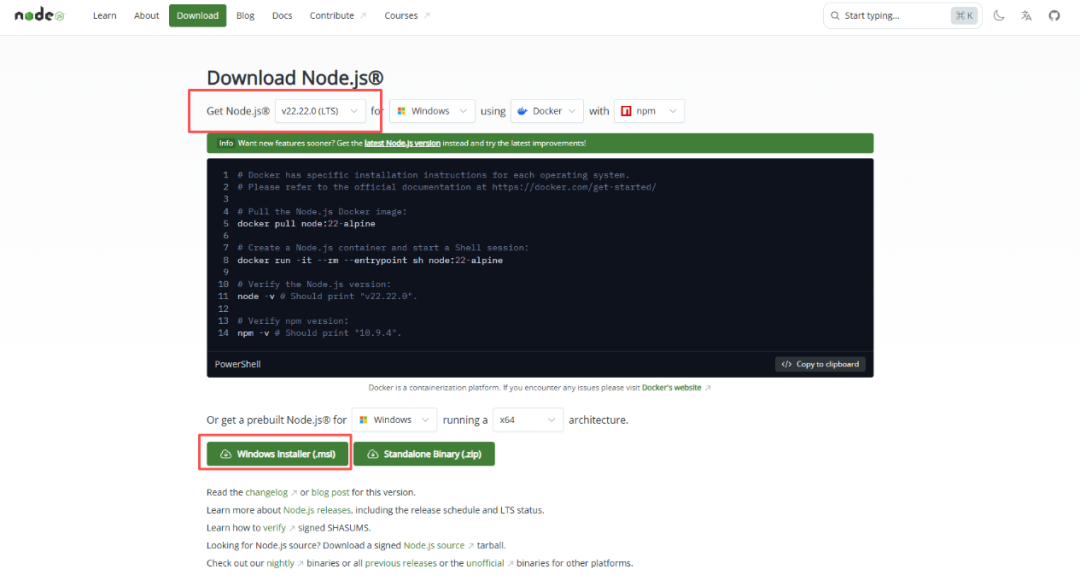Expand the Windows platform dropdown near top
The width and height of the screenshot is (1080, 581).
pyautogui.click(x=432, y=111)
